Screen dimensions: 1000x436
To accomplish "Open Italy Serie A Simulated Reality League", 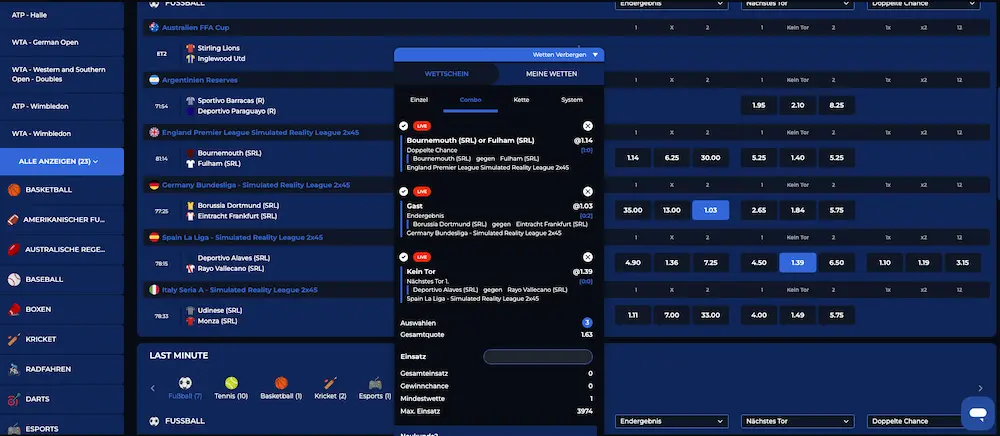I will point(240,289).
